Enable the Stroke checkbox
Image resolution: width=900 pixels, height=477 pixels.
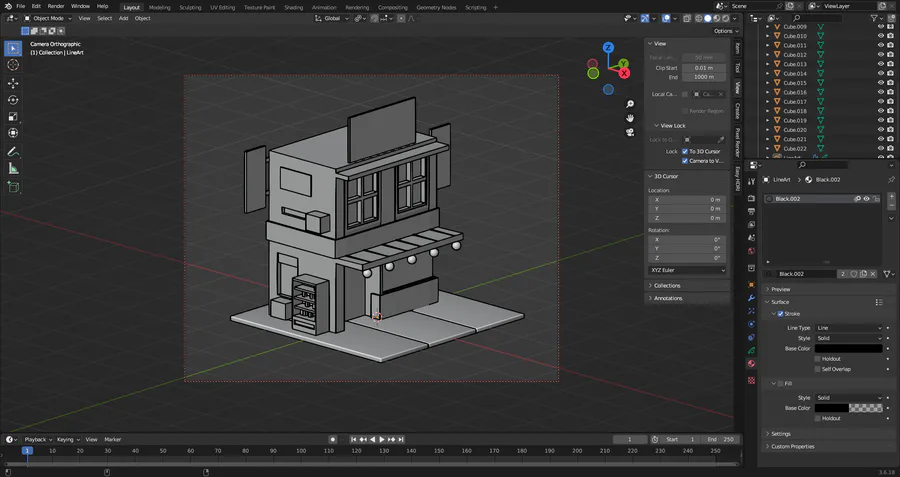pyautogui.click(x=781, y=314)
